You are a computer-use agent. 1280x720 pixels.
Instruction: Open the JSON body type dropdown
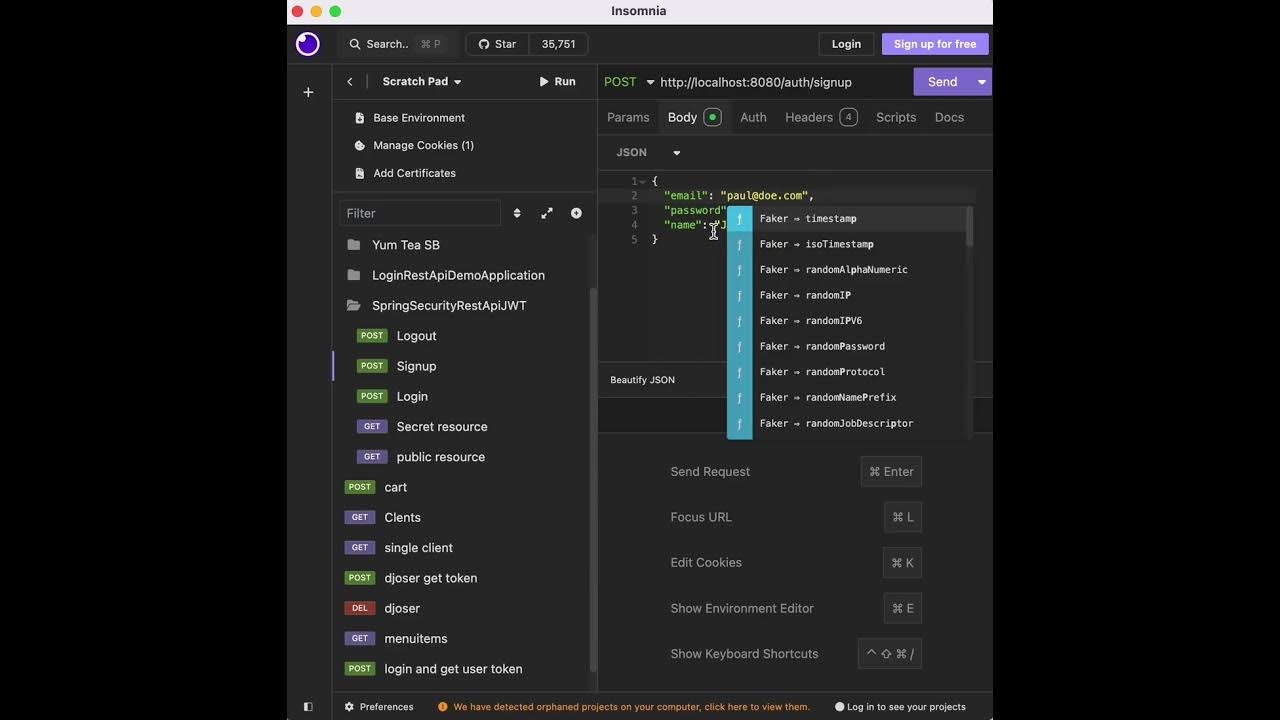coord(648,153)
